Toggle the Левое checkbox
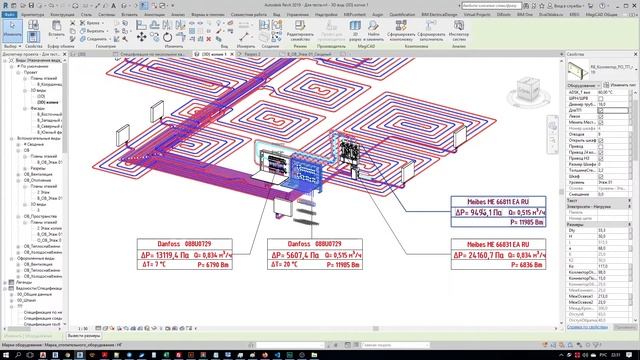 [600, 116]
